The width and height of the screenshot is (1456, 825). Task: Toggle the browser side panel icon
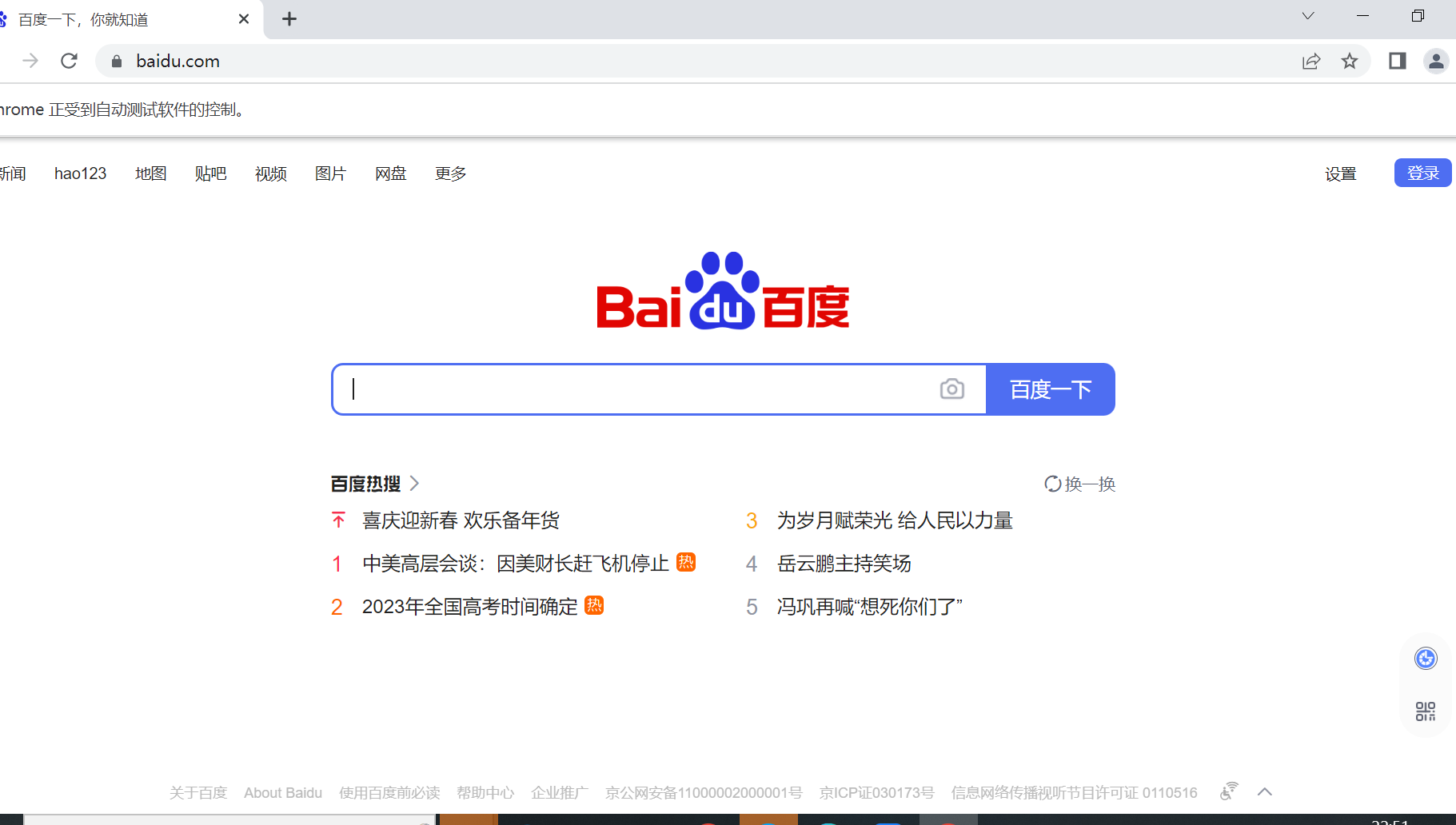click(1397, 61)
